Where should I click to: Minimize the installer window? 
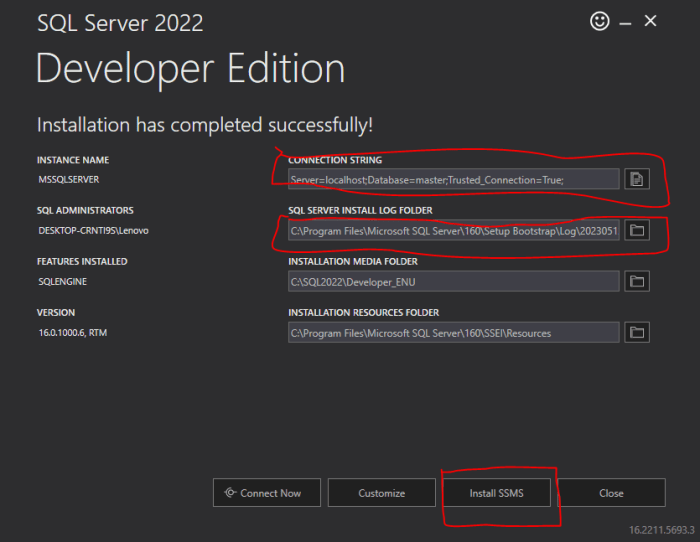(625, 23)
